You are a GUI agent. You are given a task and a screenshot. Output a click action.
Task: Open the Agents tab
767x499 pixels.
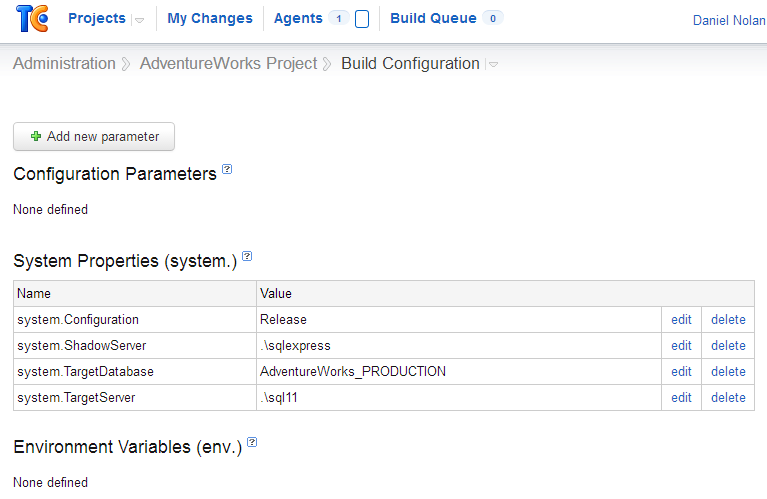(298, 19)
